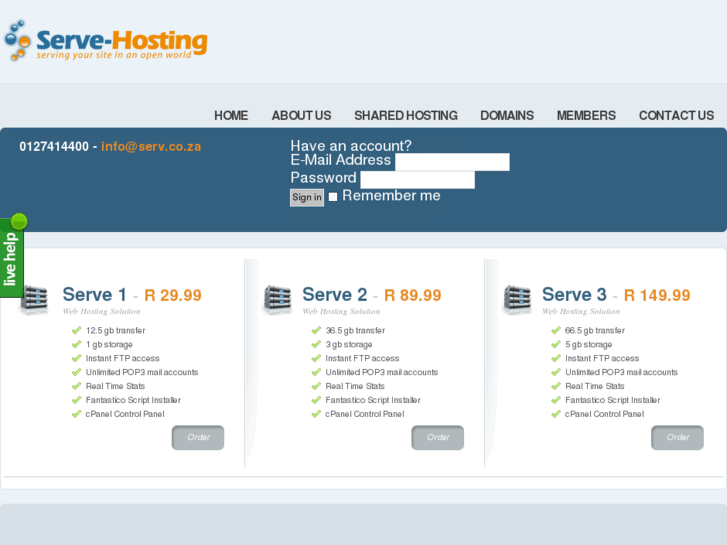The image size is (727, 545).
Task: Click the 5 gb storage feature
Action: coord(589,345)
